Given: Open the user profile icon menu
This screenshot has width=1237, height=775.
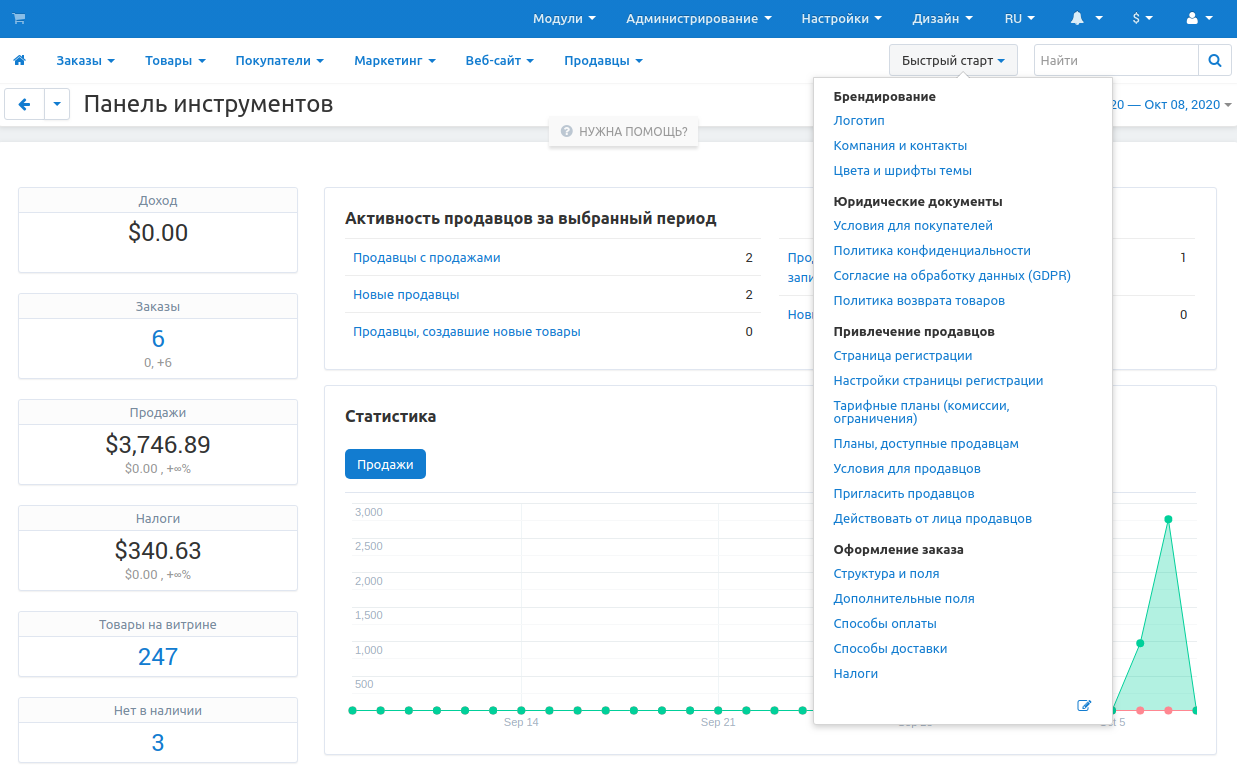Looking at the screenshot, I should (1198, 19).
